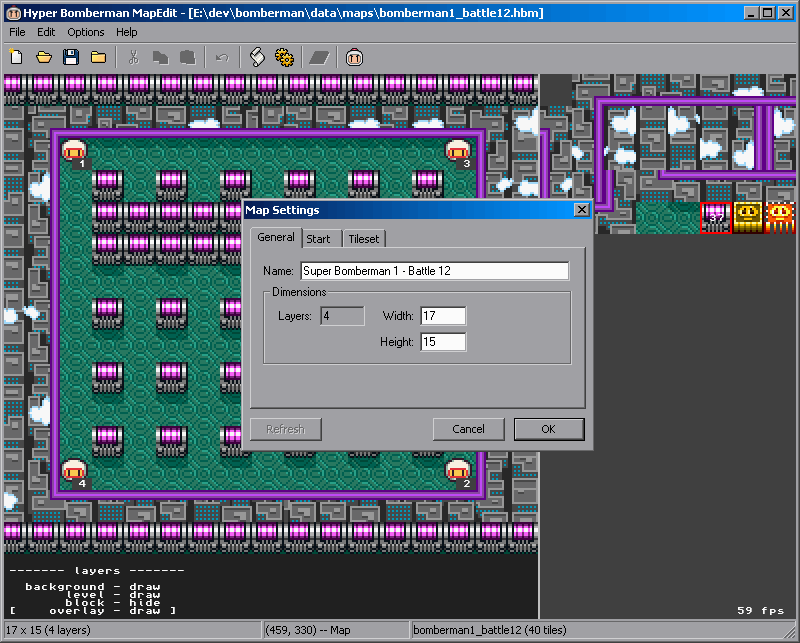Image resolution: width=800 pixels, height=643 pixels.
Task: Open the Options menu
Action: click(x=86, y=32)
